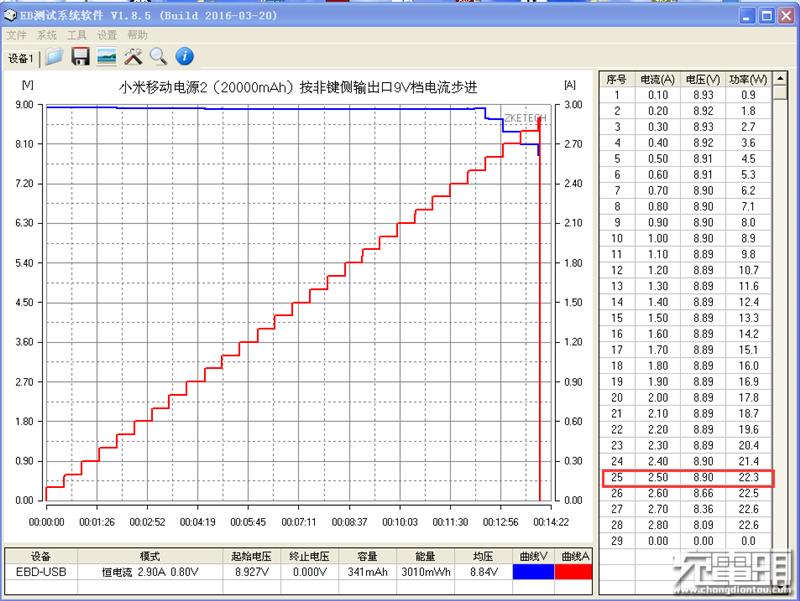
Task: Click the 8.927V start voltage cell
Action: click(x=252, y=572)
